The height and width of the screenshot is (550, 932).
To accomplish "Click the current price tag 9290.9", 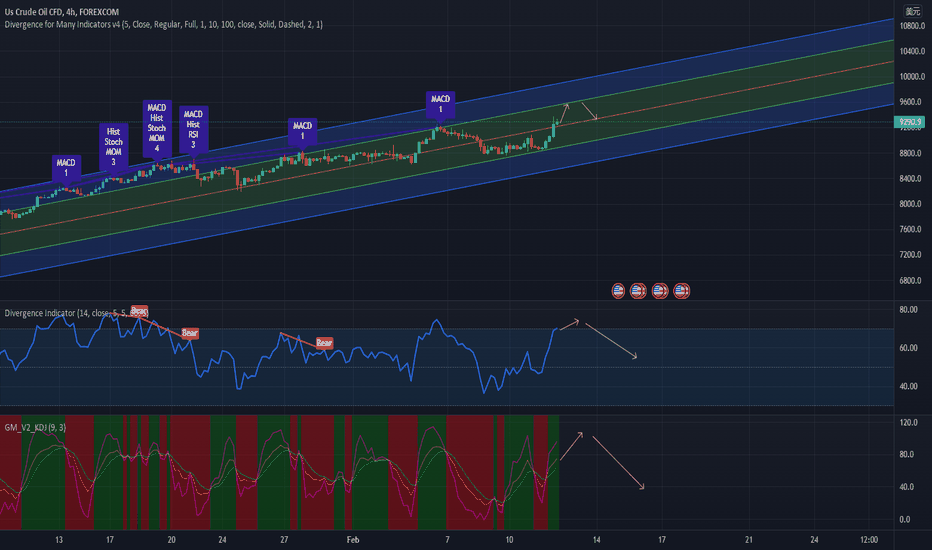I will click(909, 122).
